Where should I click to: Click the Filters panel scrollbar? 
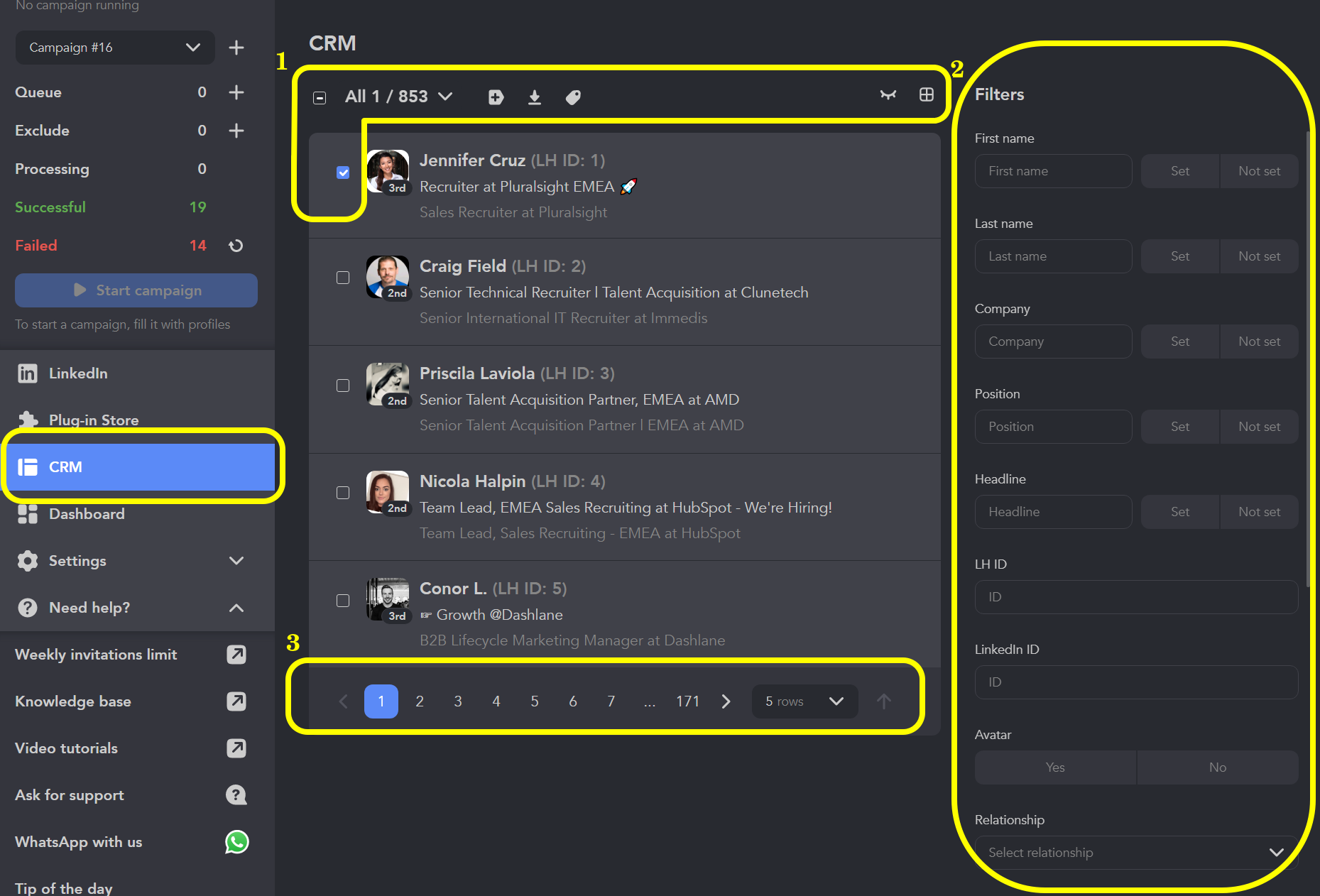tap(1308, 359)
